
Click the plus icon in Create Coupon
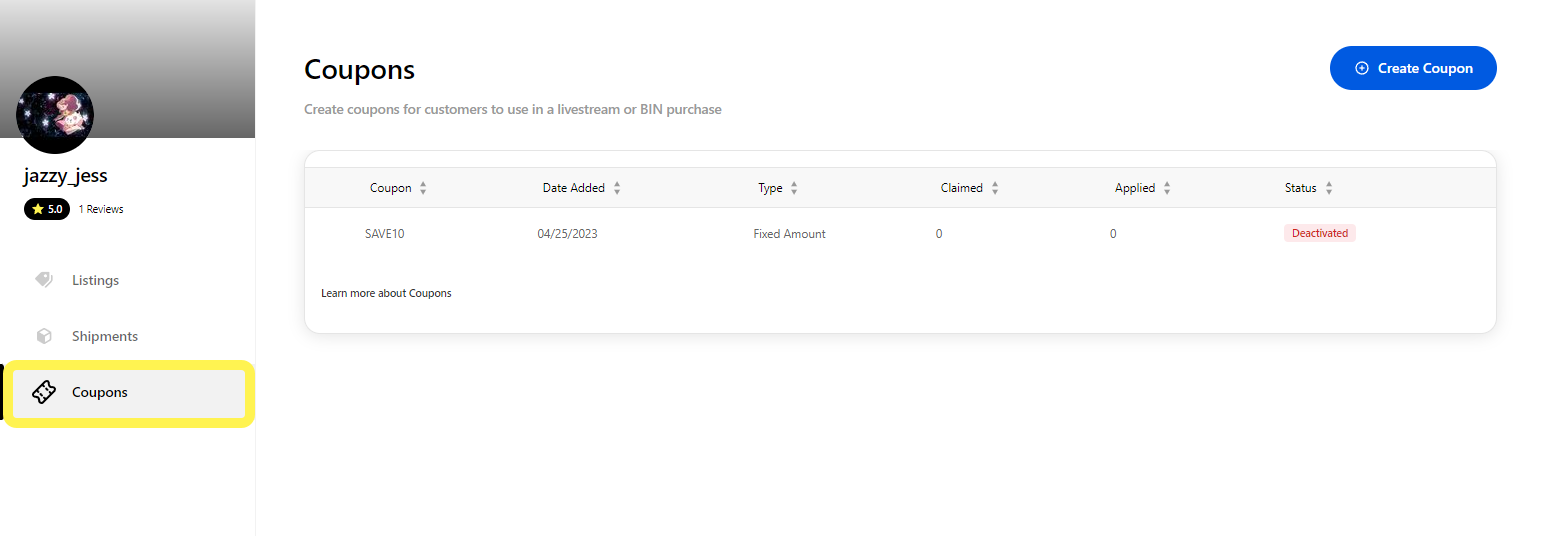click(x=1361, y=68)
